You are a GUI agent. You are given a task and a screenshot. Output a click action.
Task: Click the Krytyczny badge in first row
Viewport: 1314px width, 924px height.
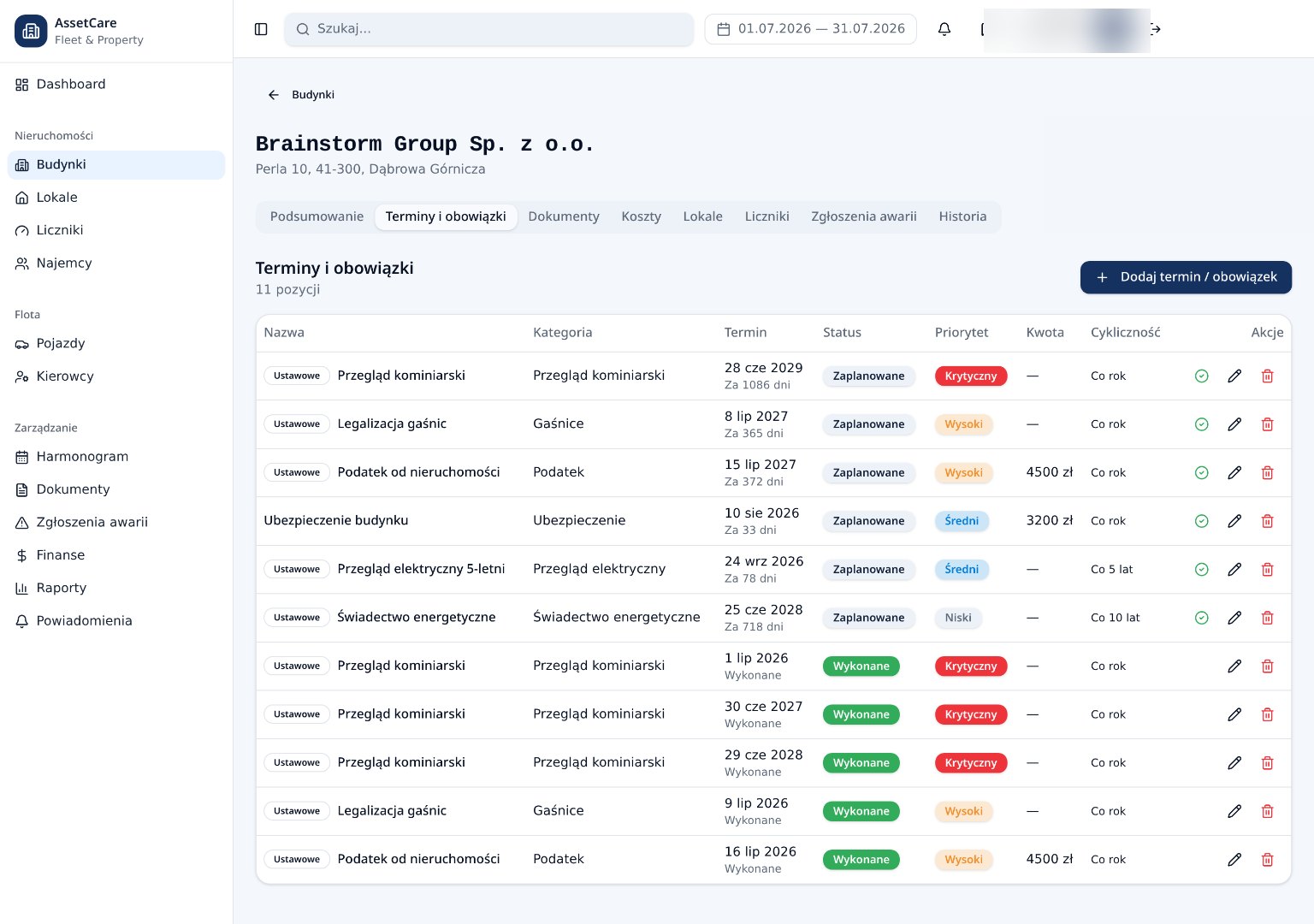[x=970, y=376]
